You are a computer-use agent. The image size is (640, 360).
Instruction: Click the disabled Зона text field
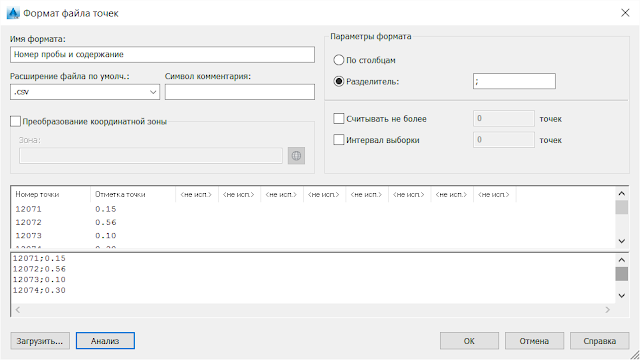click(x=151, y=156)
